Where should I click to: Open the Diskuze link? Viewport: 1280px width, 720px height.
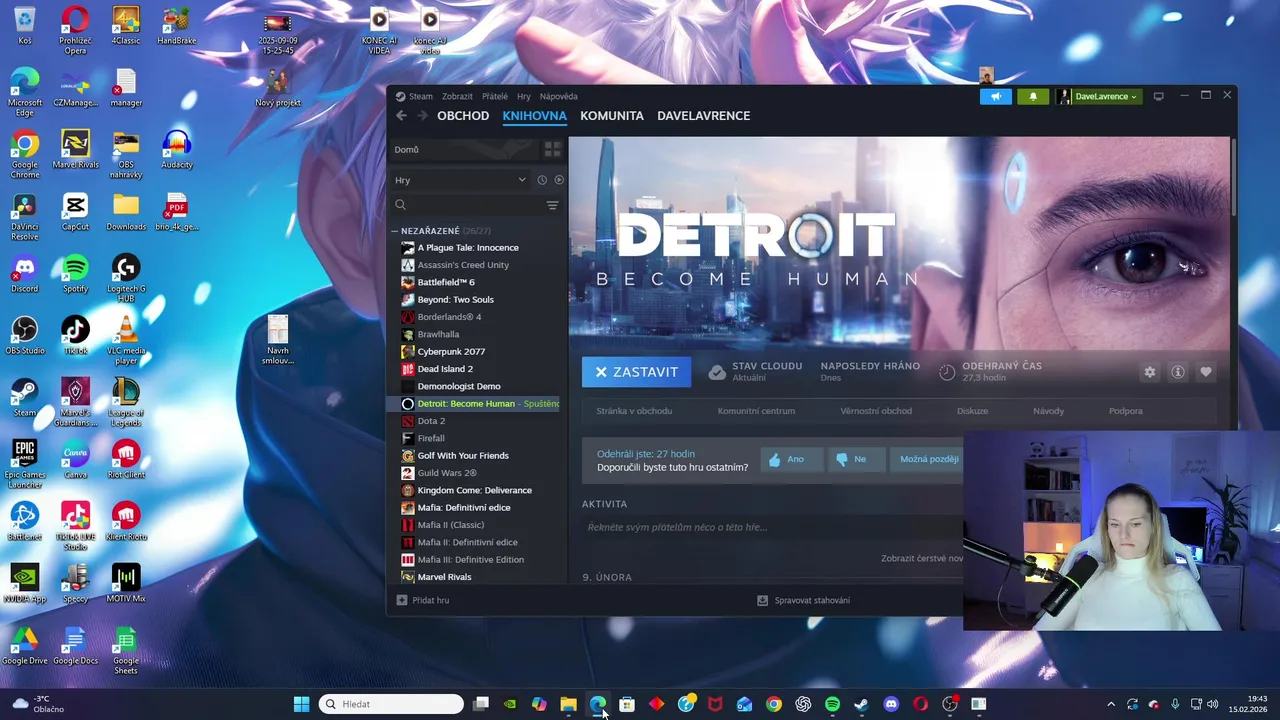(972, 411)
